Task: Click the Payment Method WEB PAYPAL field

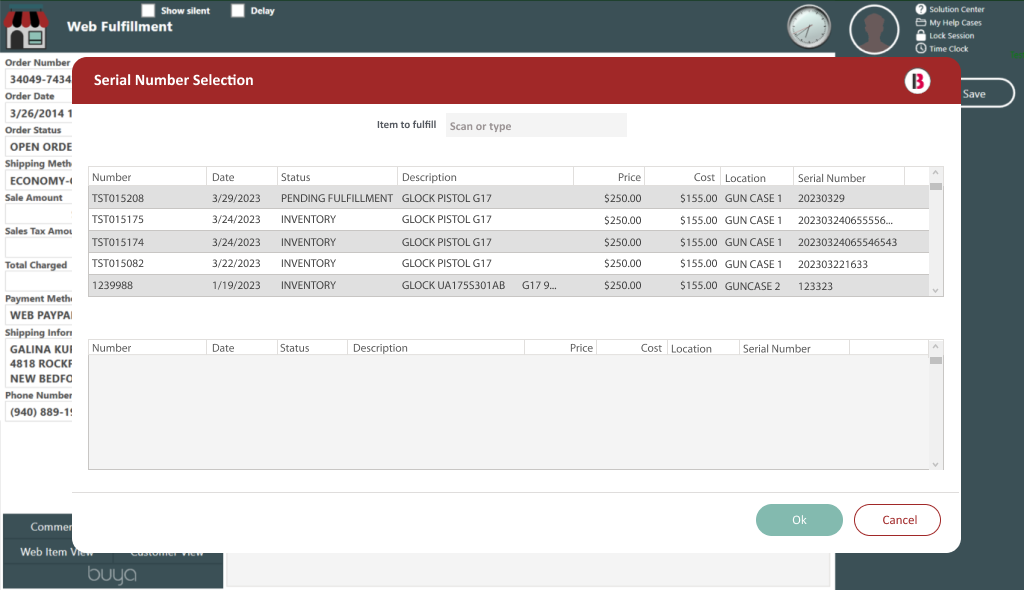Action: [39, 315]
